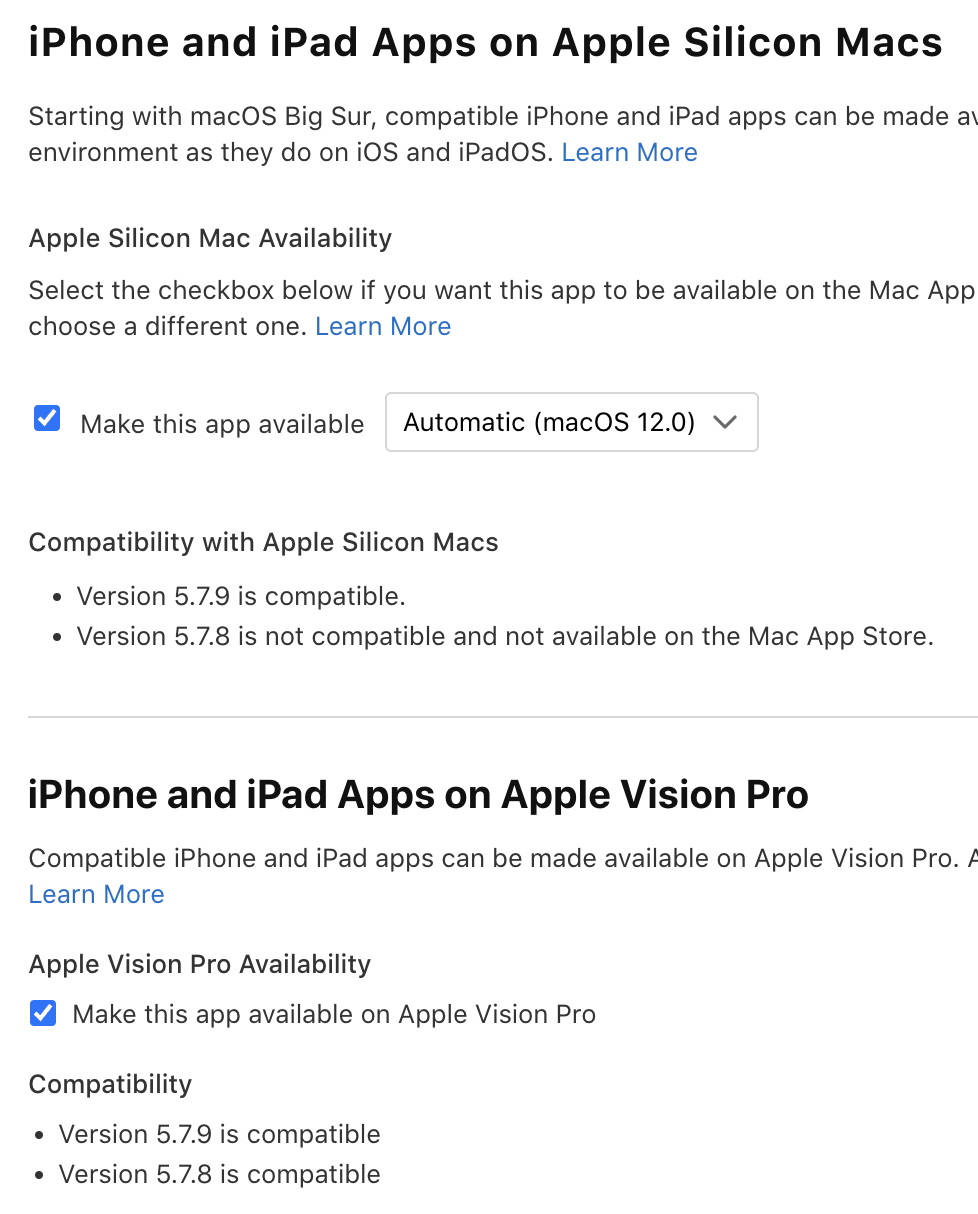Click the "Compatibility with Apple Silicon Macs" subheading
978x1214 pixels.
pyautogui.click(x=263, y=543)
